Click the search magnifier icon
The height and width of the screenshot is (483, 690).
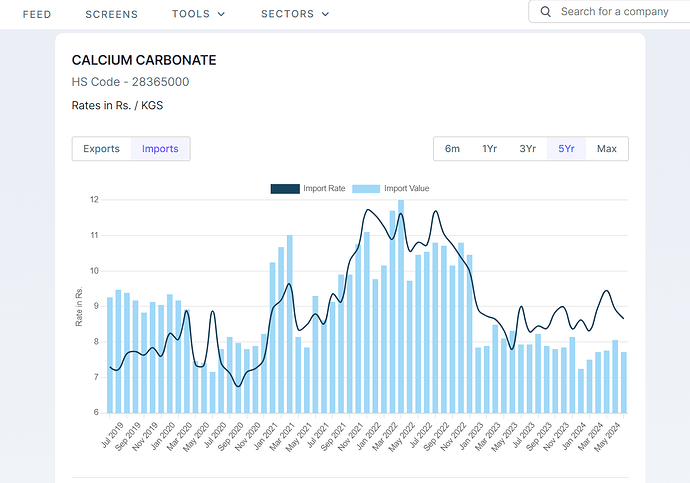click(546, 12)
